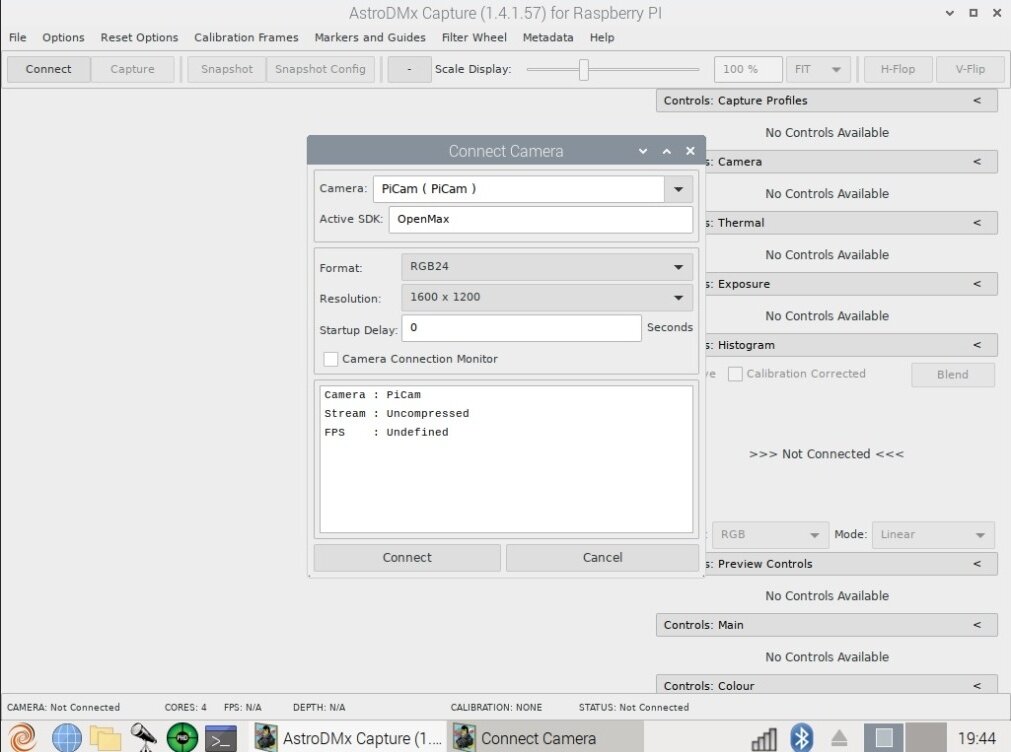
Task: Click the camera info text box
Action: point(506,459)
